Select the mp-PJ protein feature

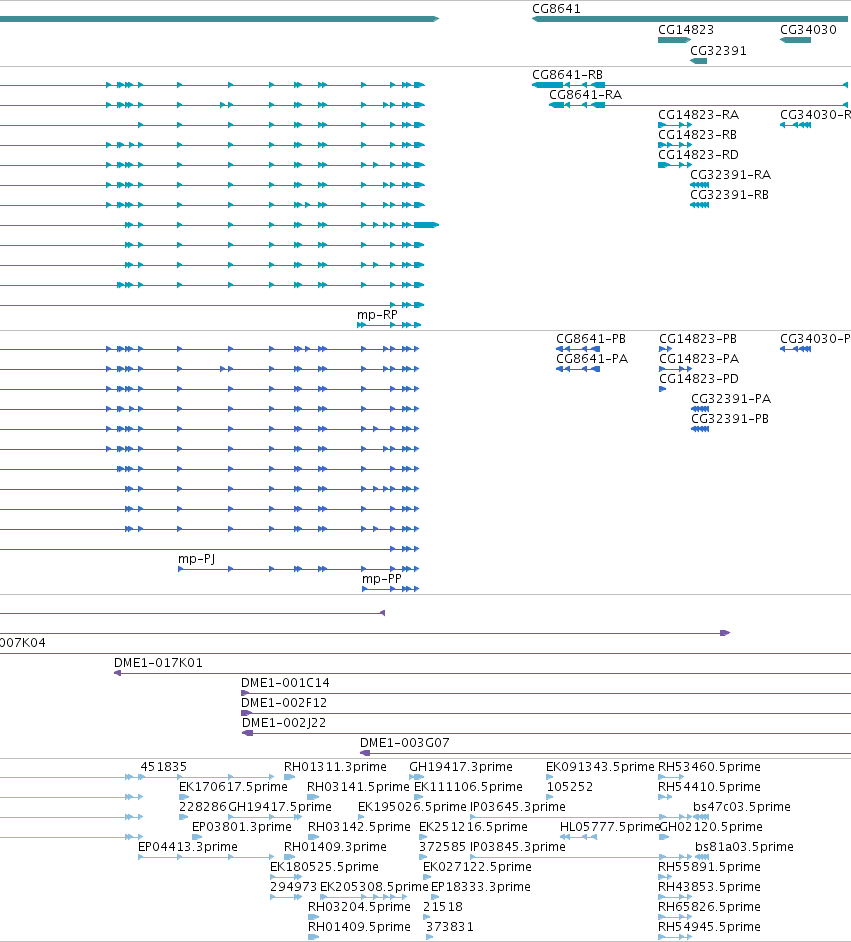tap(298, 569)
